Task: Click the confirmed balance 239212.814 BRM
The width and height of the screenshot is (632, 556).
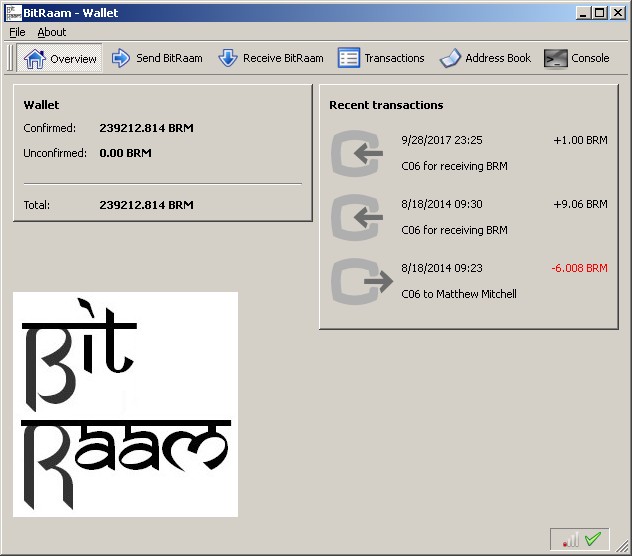Action: [146, 128]
